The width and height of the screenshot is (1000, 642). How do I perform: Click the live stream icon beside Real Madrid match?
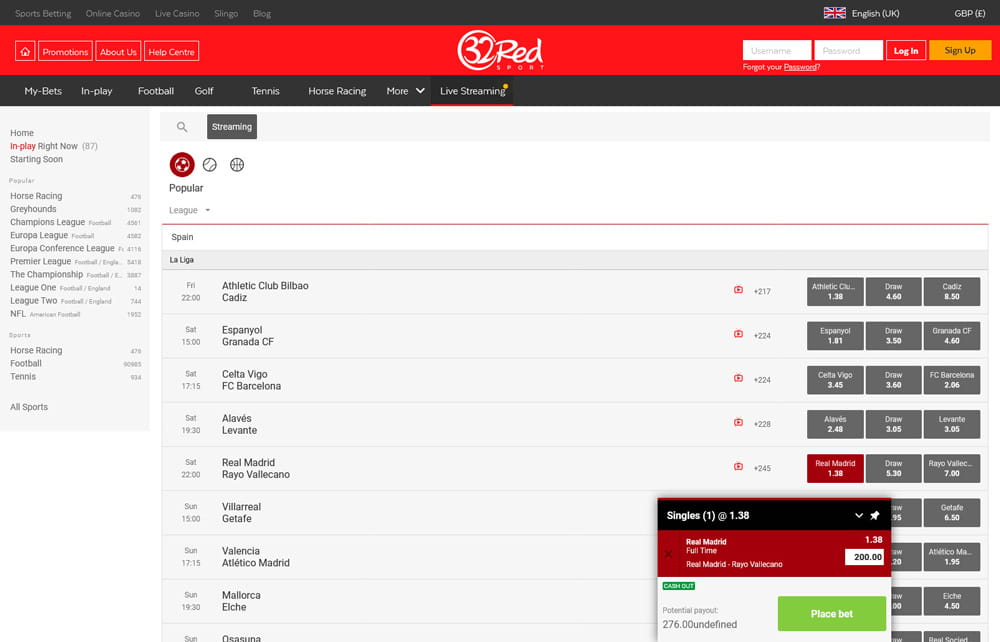tap(737, 467)
